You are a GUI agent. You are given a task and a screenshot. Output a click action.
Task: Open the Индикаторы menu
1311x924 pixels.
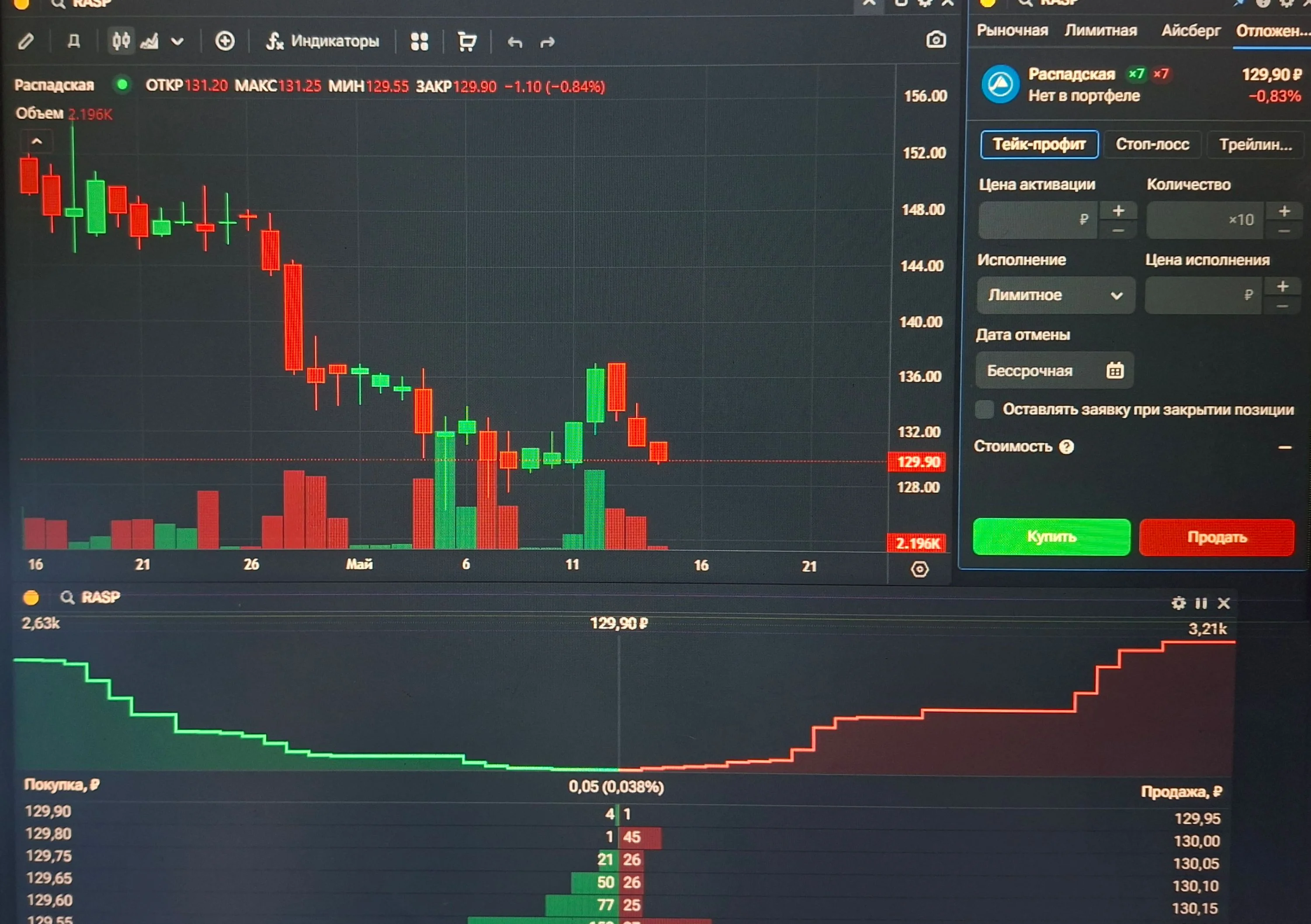[323, 41]
